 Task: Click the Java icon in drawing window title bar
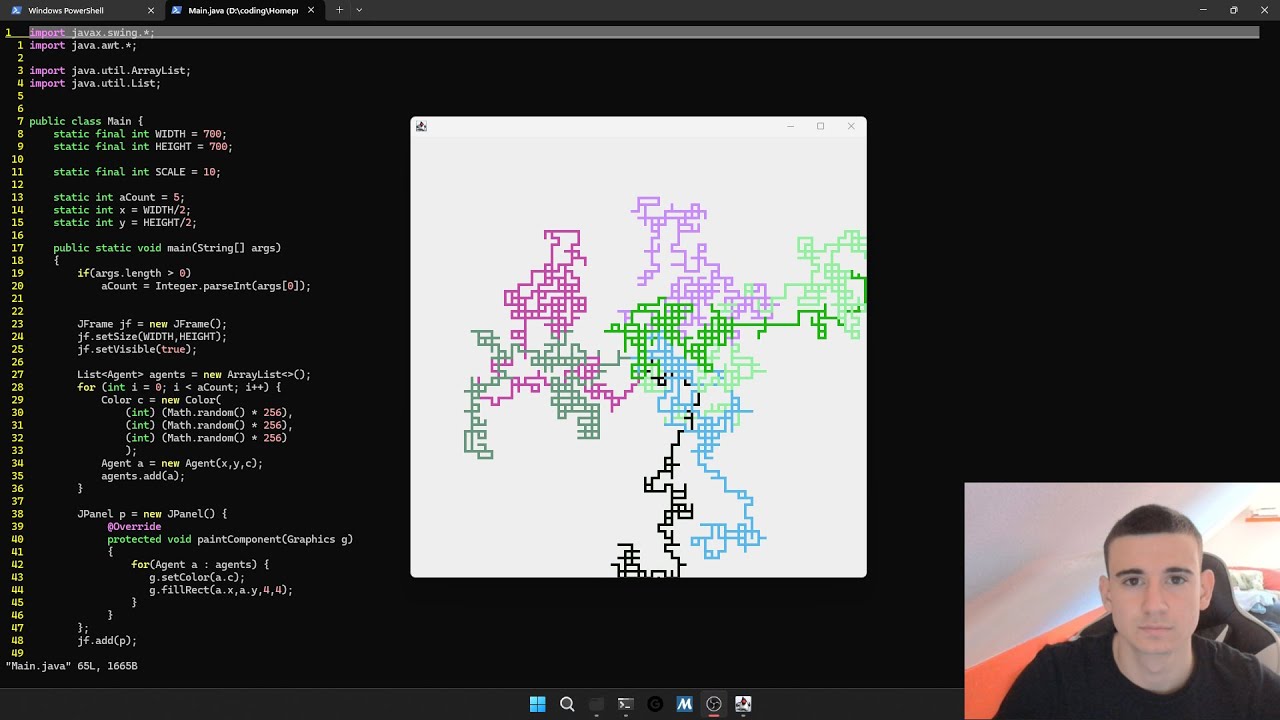pos(421,126)
